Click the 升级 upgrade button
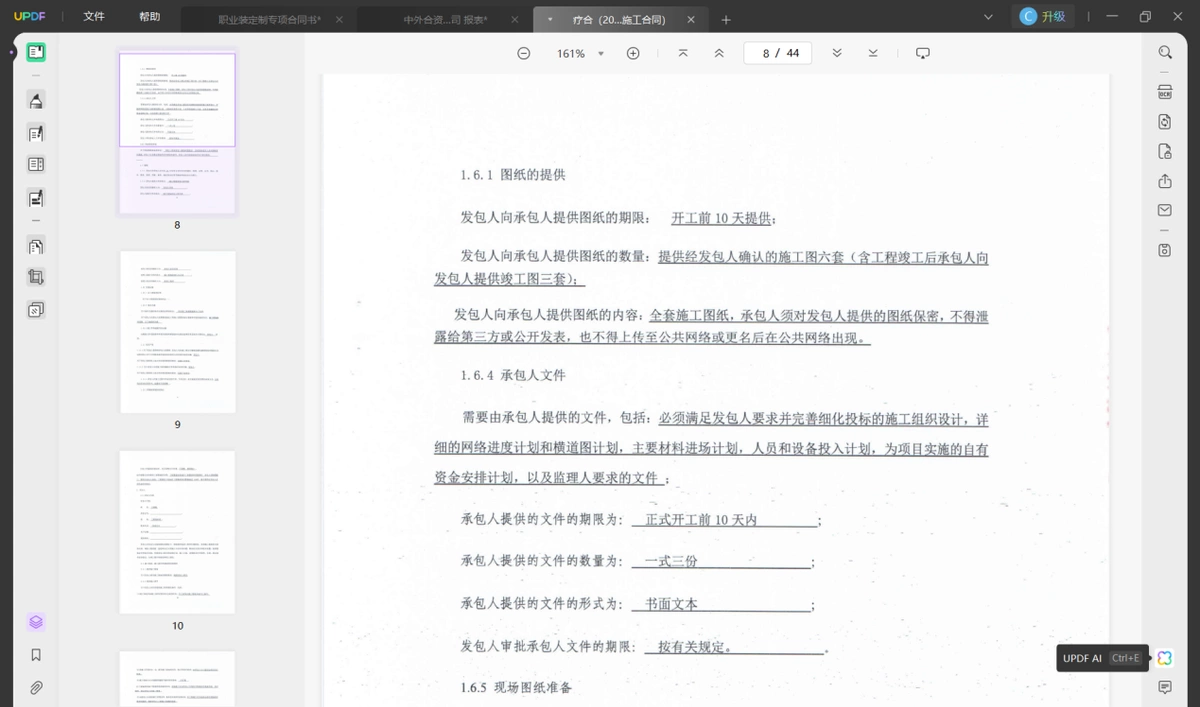Screen dimensions: 1200x707 coord(1043,16)
